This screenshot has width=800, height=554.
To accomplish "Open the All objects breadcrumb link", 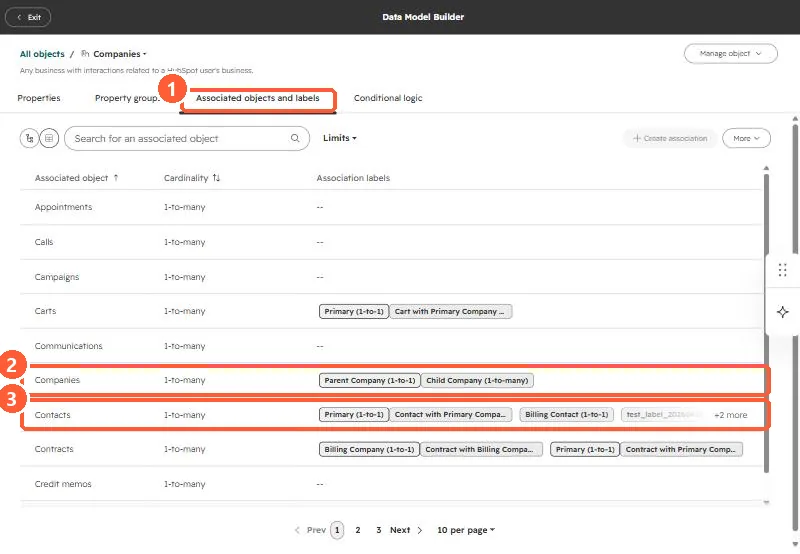I will (x=42, y=54).
